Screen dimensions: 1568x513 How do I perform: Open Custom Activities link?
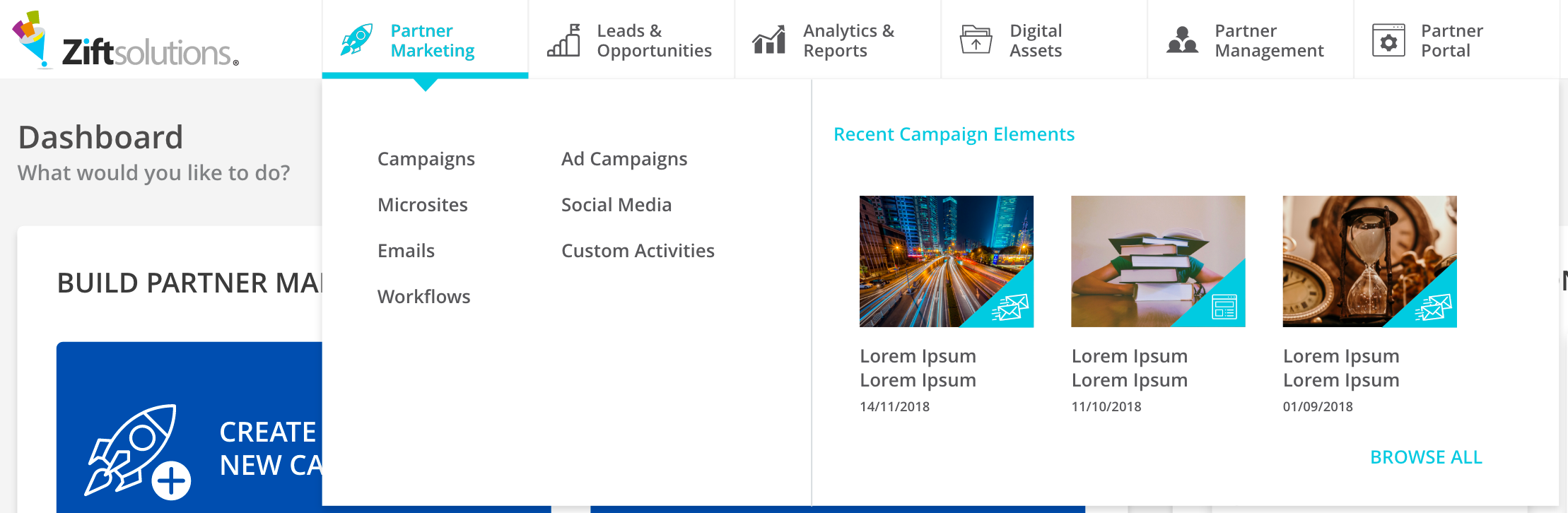(638, 251)
